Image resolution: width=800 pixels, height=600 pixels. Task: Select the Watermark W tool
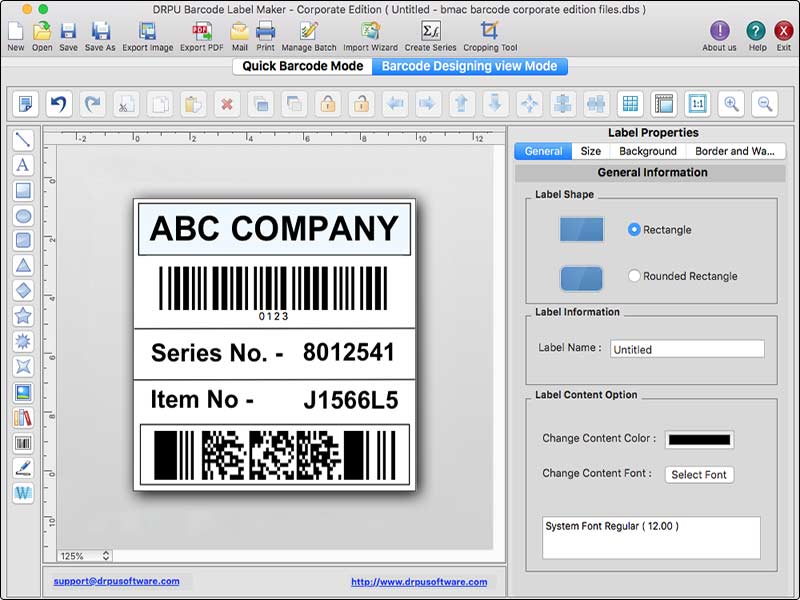click(23, 493)
